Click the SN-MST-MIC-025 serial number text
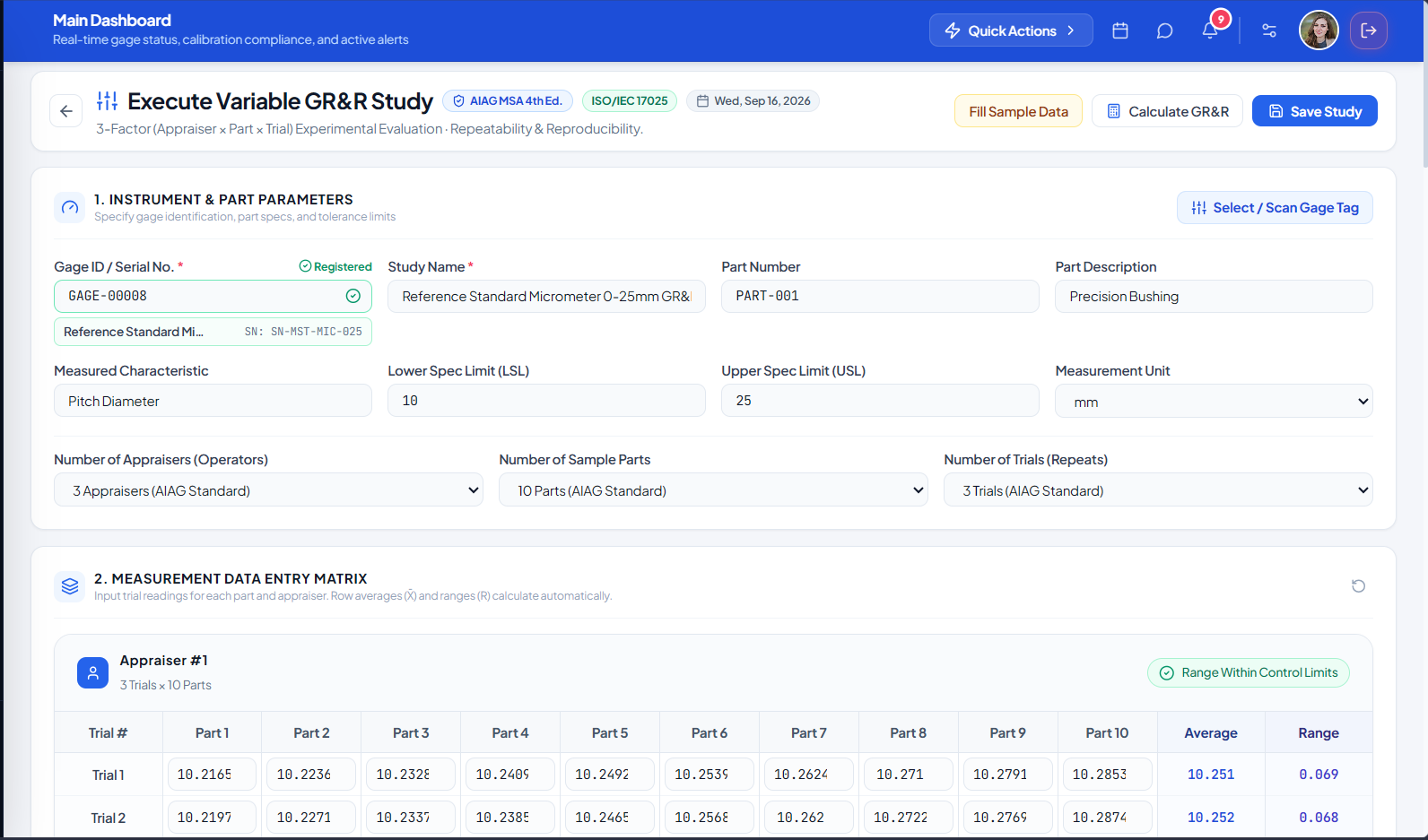 pyautogui.click(x=303, y=332)
